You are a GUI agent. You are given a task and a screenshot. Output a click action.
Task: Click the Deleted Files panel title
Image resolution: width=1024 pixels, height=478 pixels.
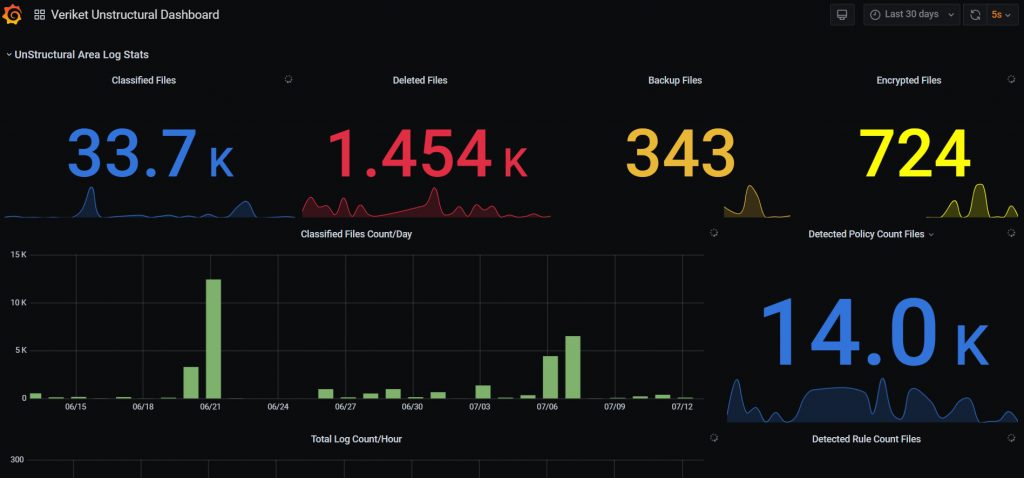(420, 80)
